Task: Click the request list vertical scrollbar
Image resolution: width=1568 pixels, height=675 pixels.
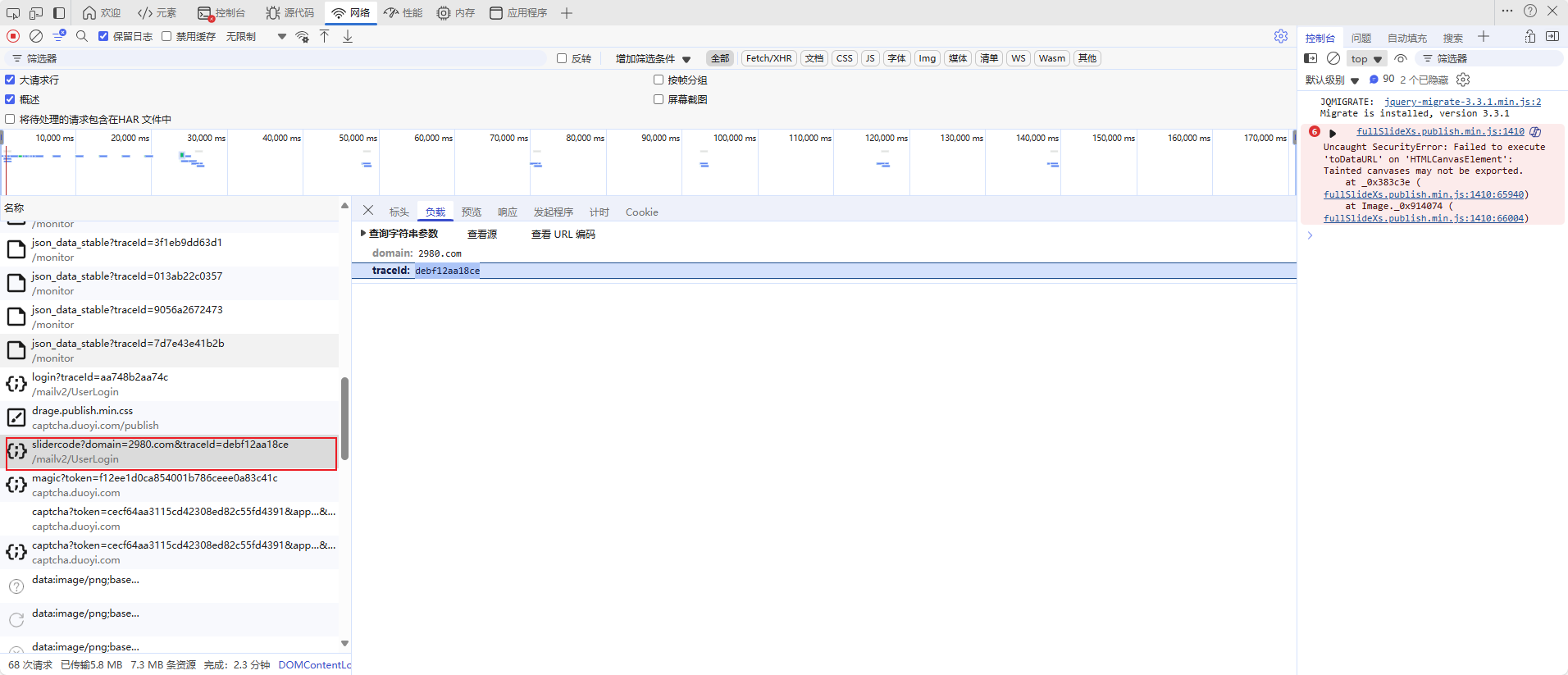Action: (344, 418)
